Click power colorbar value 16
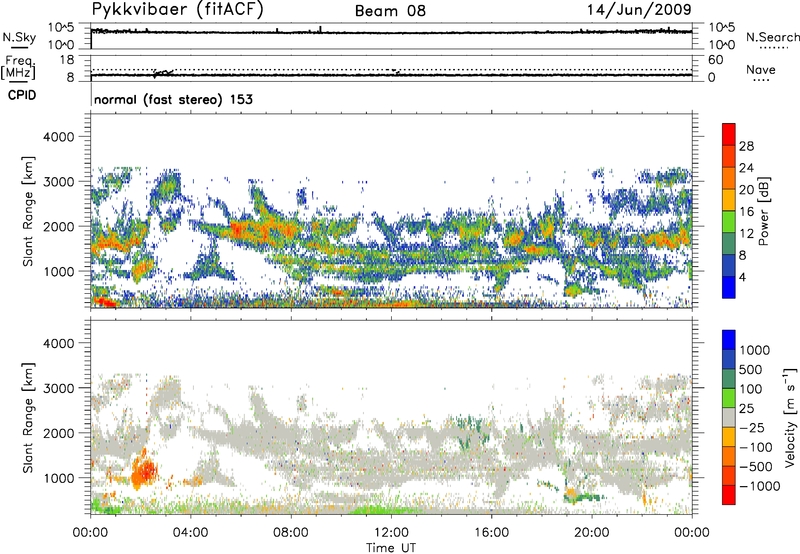This screenshot has width=800, height=554. tap(746, 212)
